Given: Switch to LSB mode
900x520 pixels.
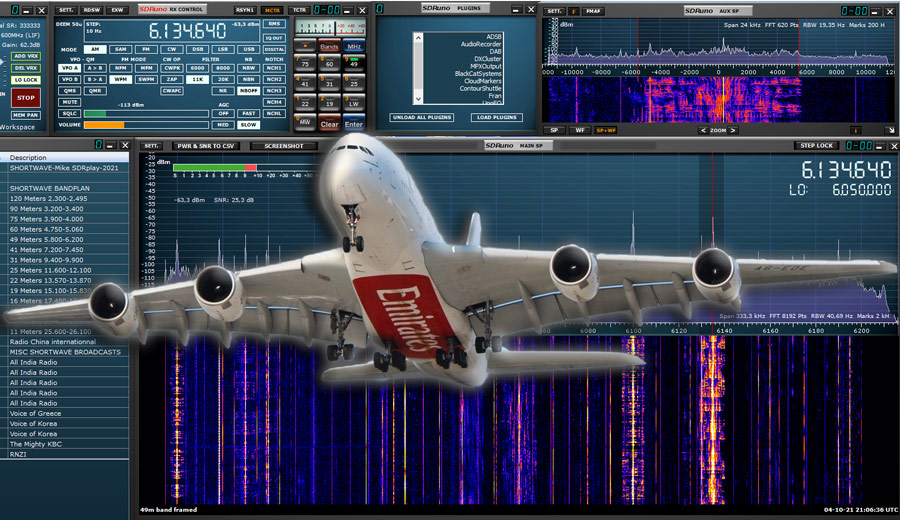Looking at the screenshot, I should (x=223, y=49).
